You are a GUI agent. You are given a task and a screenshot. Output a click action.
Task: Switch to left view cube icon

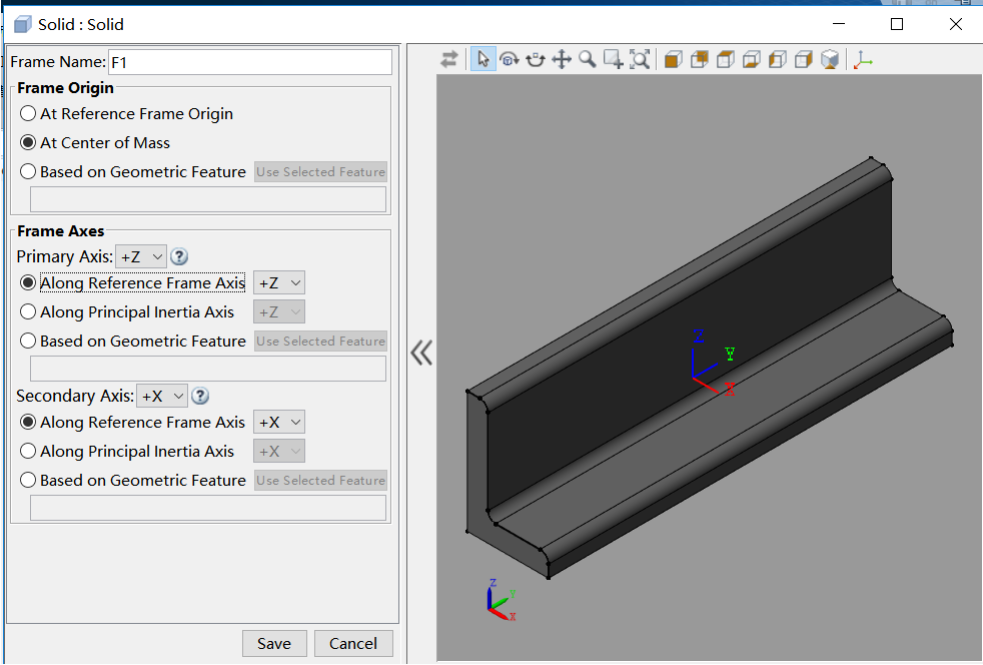(777, 60)
